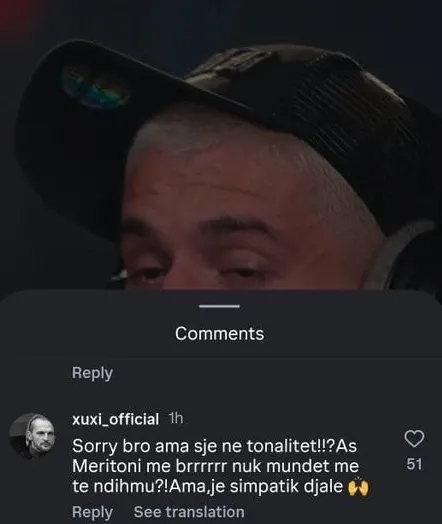The width and height of the screenshot is (442, 524).
Task: Click the word 'Meritoni' in the comment
Action: 107,466
